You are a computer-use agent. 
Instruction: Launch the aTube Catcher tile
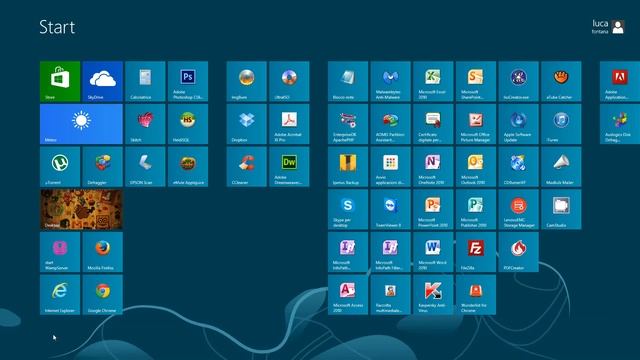(561, 81)
